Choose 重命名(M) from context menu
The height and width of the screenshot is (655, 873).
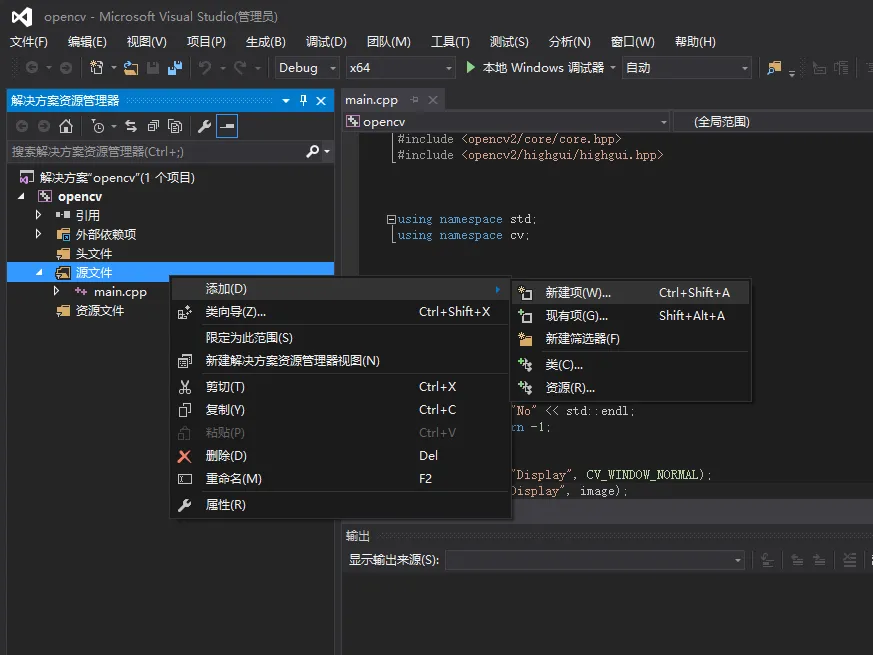point(340,479)
